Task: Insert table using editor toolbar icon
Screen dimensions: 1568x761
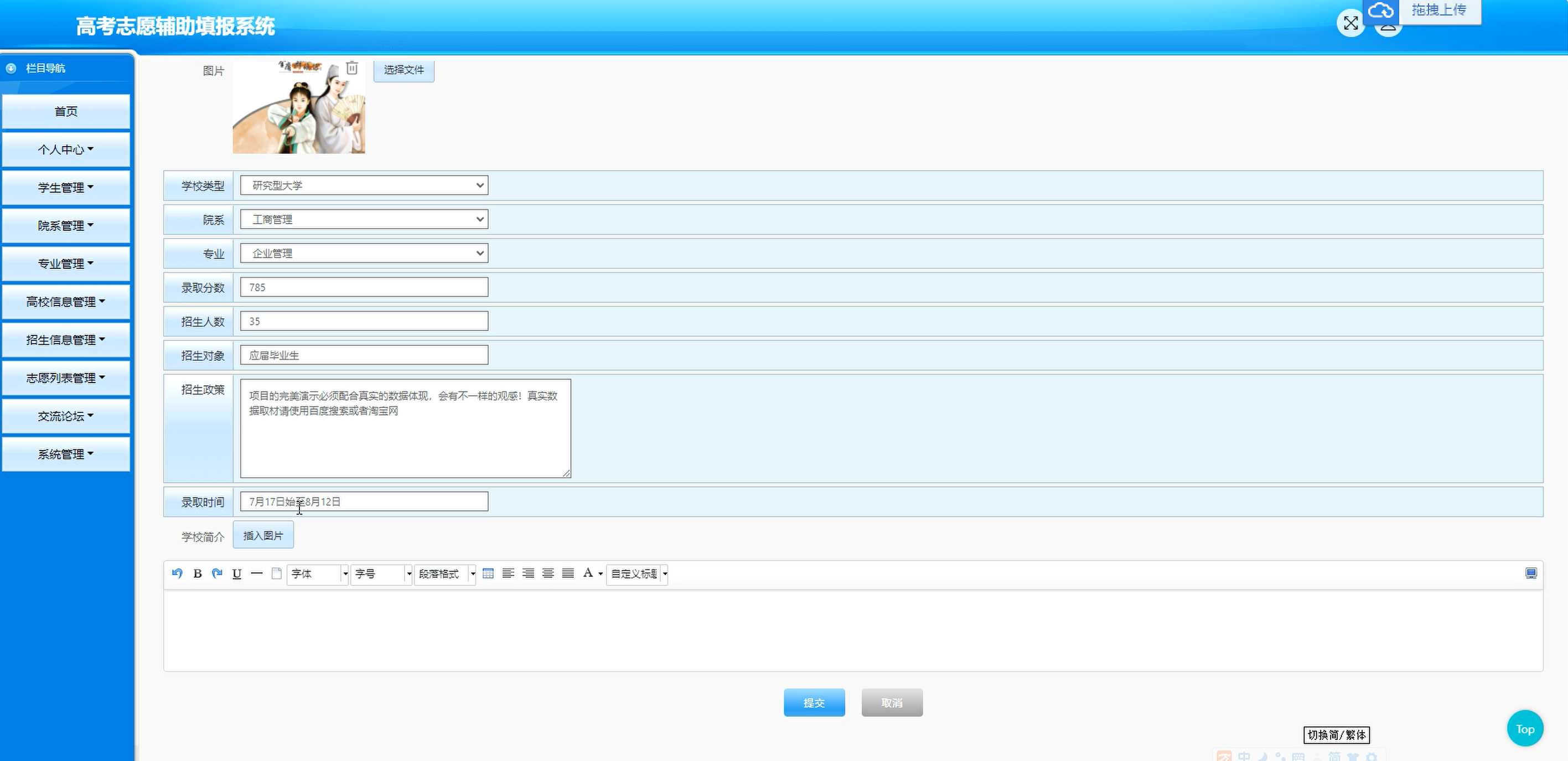Action: click(x=488, y=573)
